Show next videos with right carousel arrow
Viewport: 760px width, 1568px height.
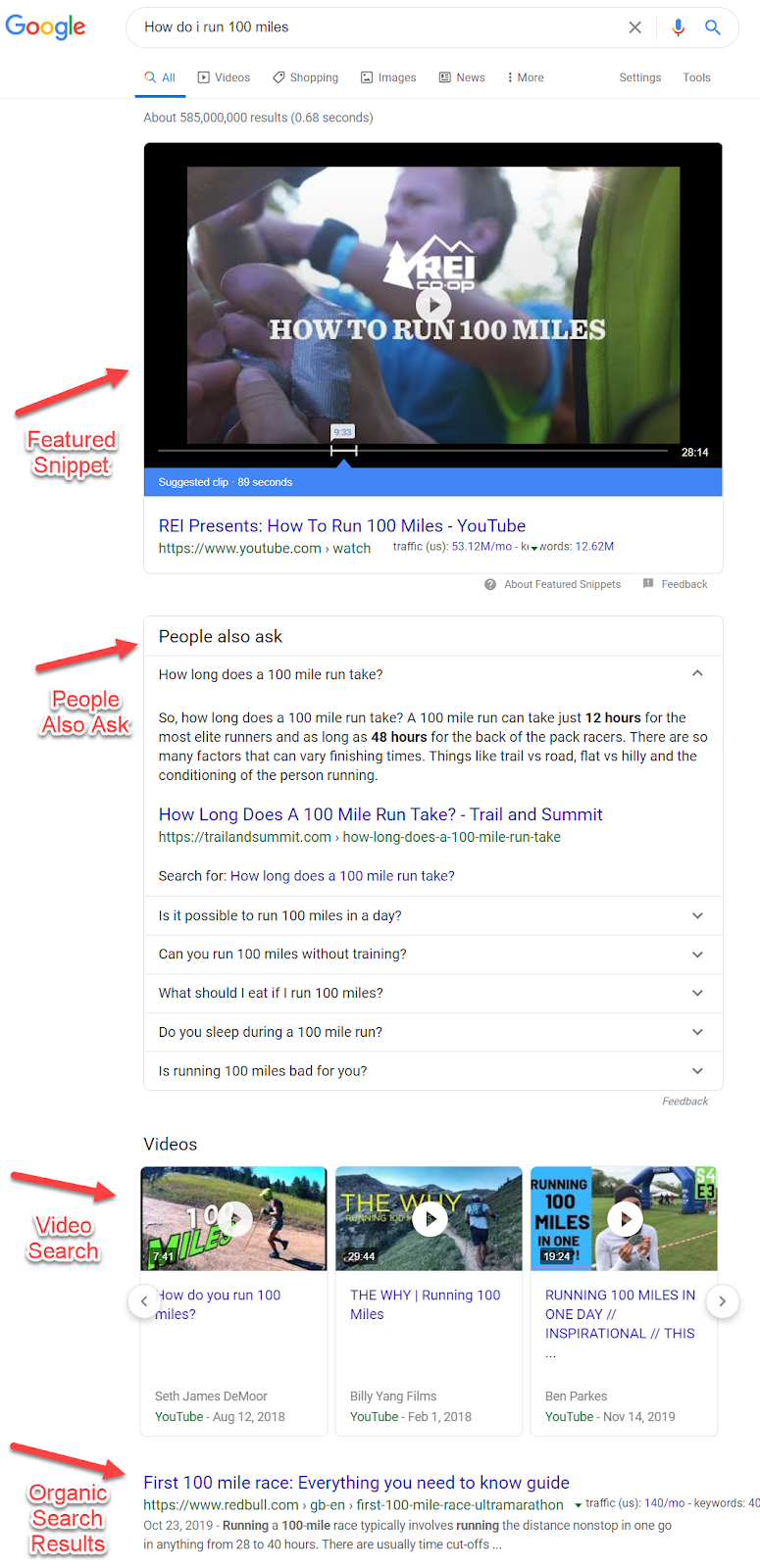point(723,1301)
